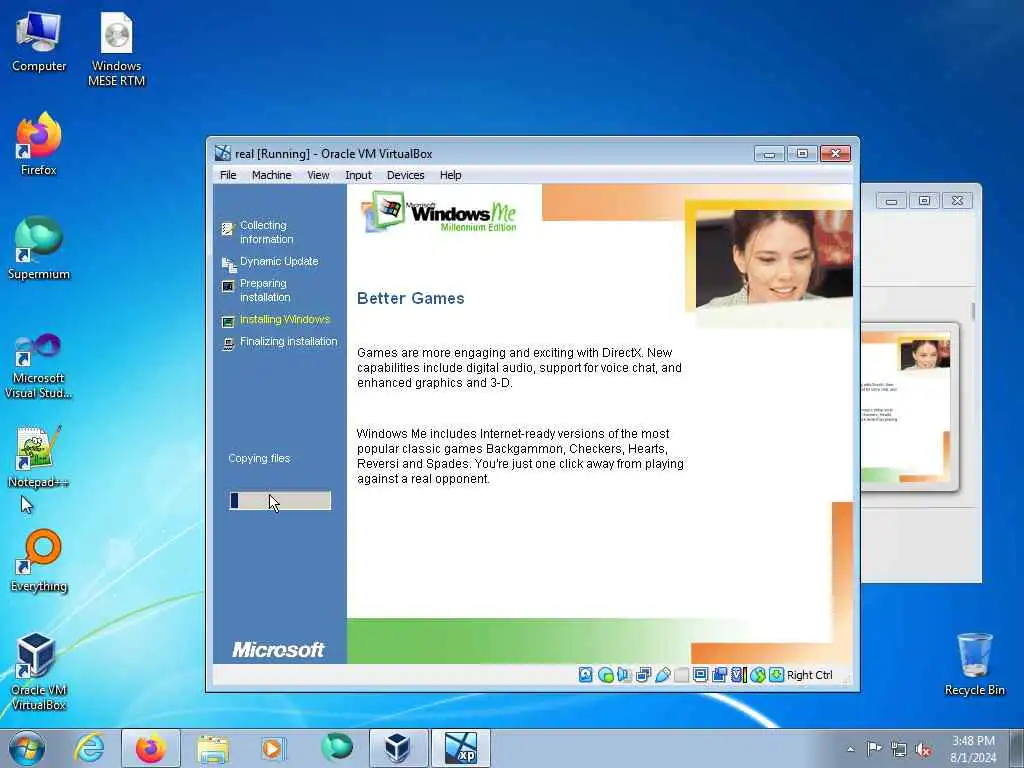The image size is (1024, 768).
Task: Select the Windows MESE RTM disc image file
Action: tap(117, 50)
